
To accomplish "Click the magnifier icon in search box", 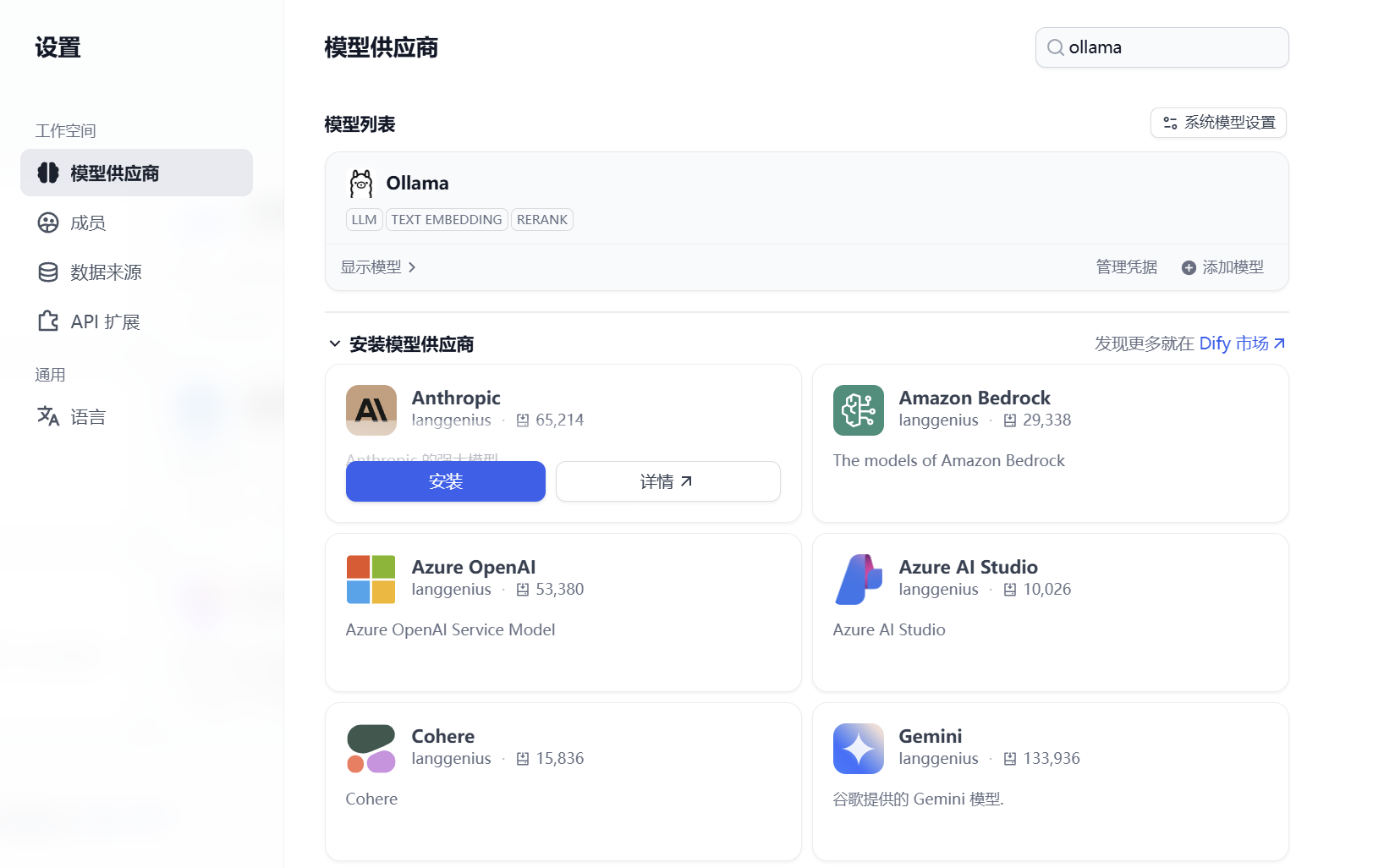I will 1055,47.
